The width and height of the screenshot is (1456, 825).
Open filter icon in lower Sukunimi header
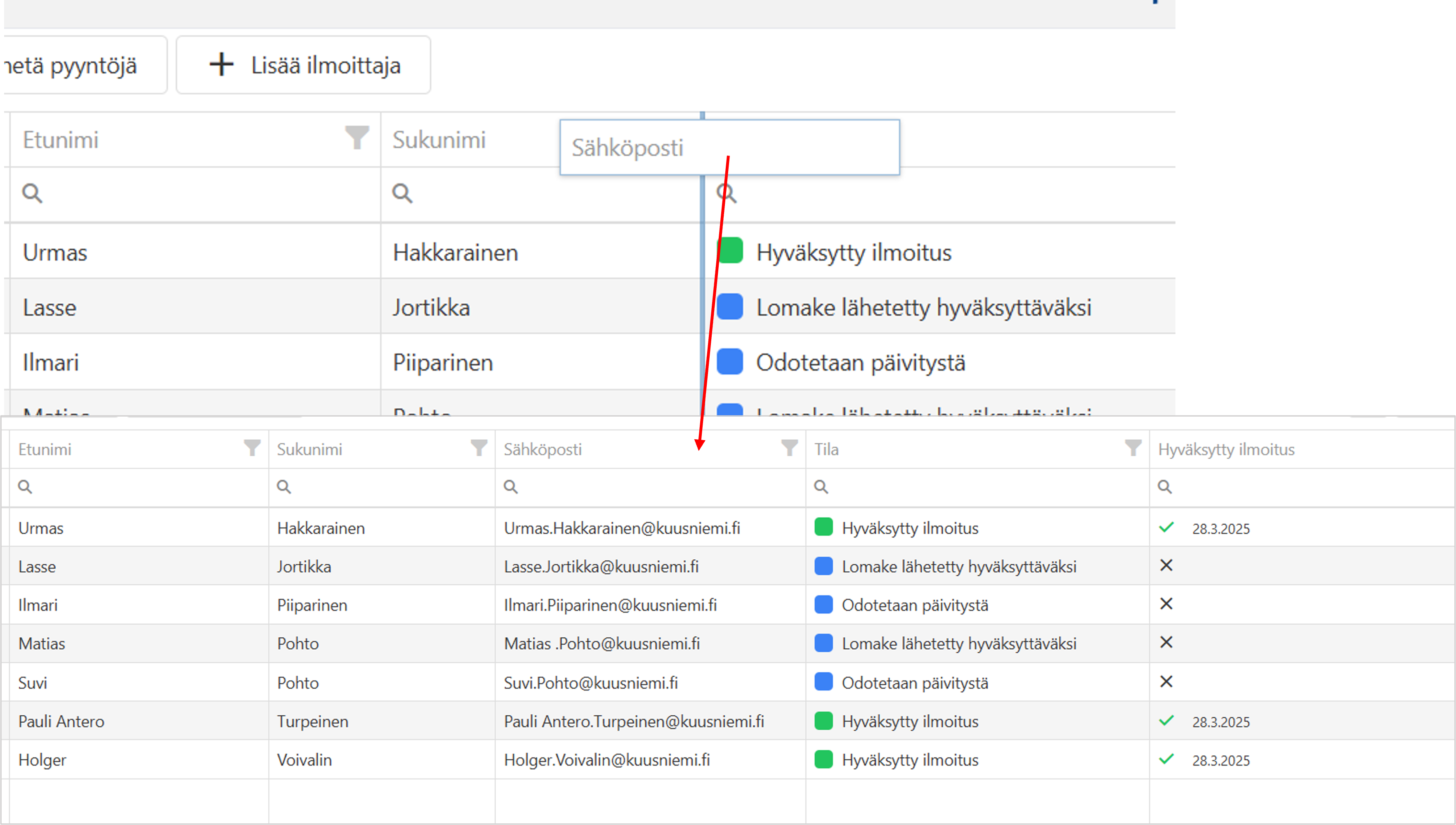click(x=479, y=448)
